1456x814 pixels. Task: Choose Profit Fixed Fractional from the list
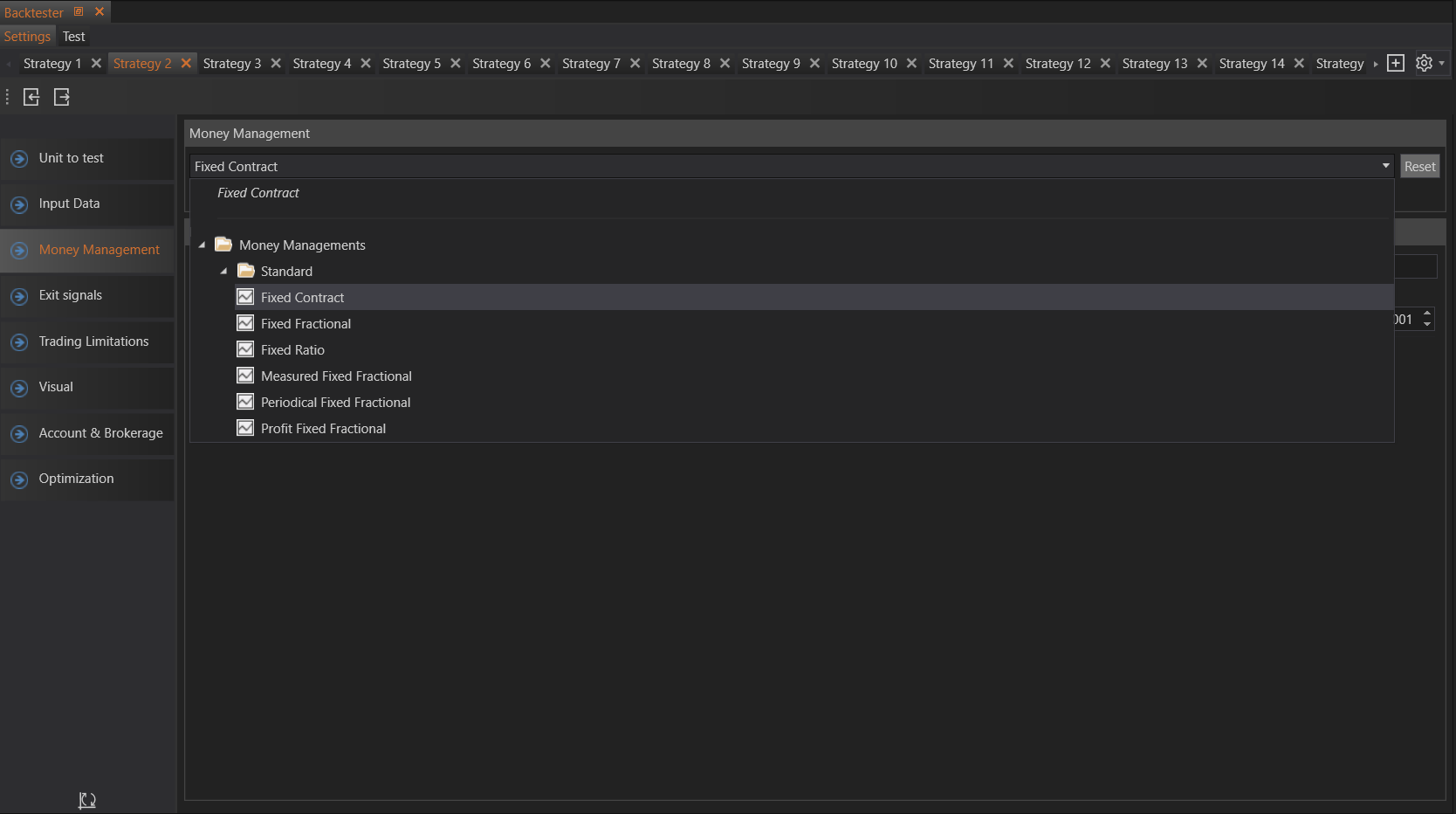pos(323,429)
